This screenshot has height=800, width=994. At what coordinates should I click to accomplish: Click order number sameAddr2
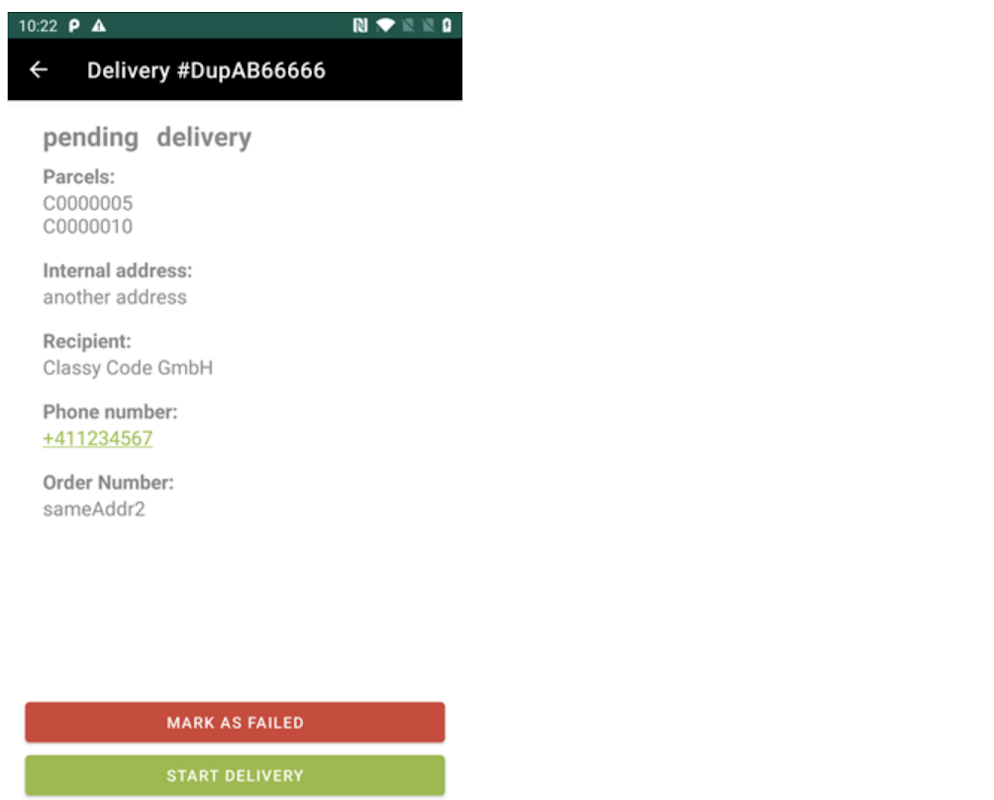click(94, 509)
